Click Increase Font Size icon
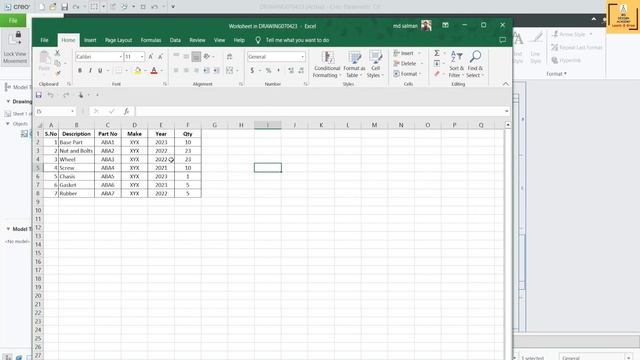 coord(151,57)
